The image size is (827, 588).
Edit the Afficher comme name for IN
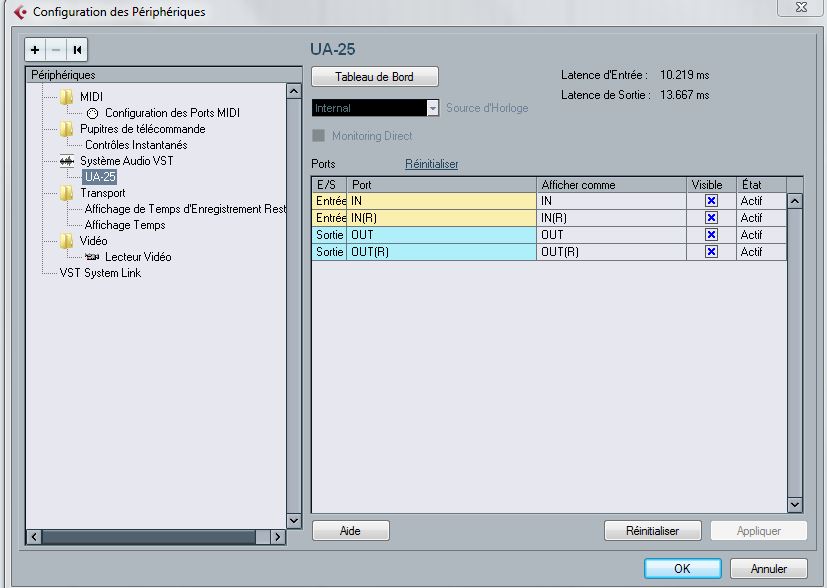point(611,201)
